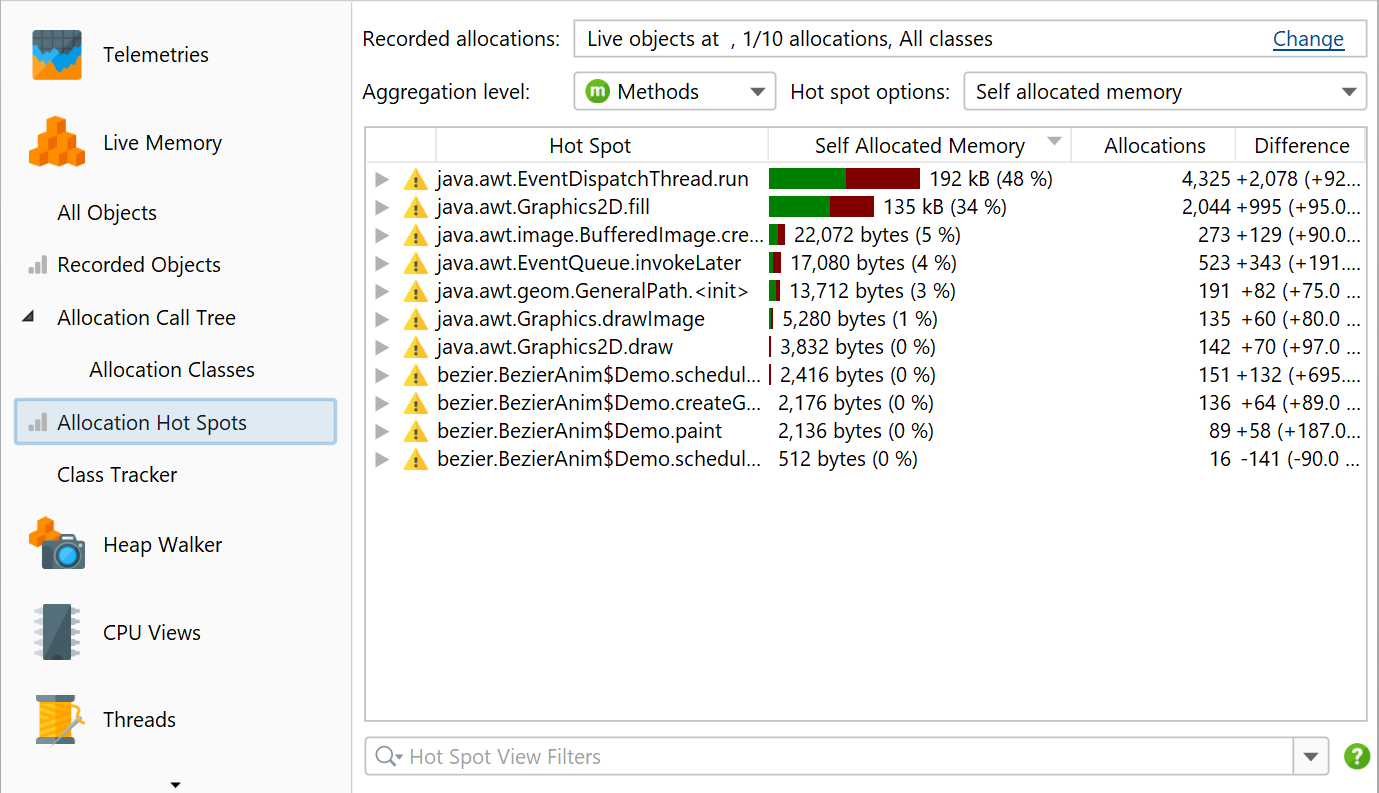This screenshot has width=1379, height=793.
Task: Select Allocation Classes view
Action: click(x=172, y=370)
